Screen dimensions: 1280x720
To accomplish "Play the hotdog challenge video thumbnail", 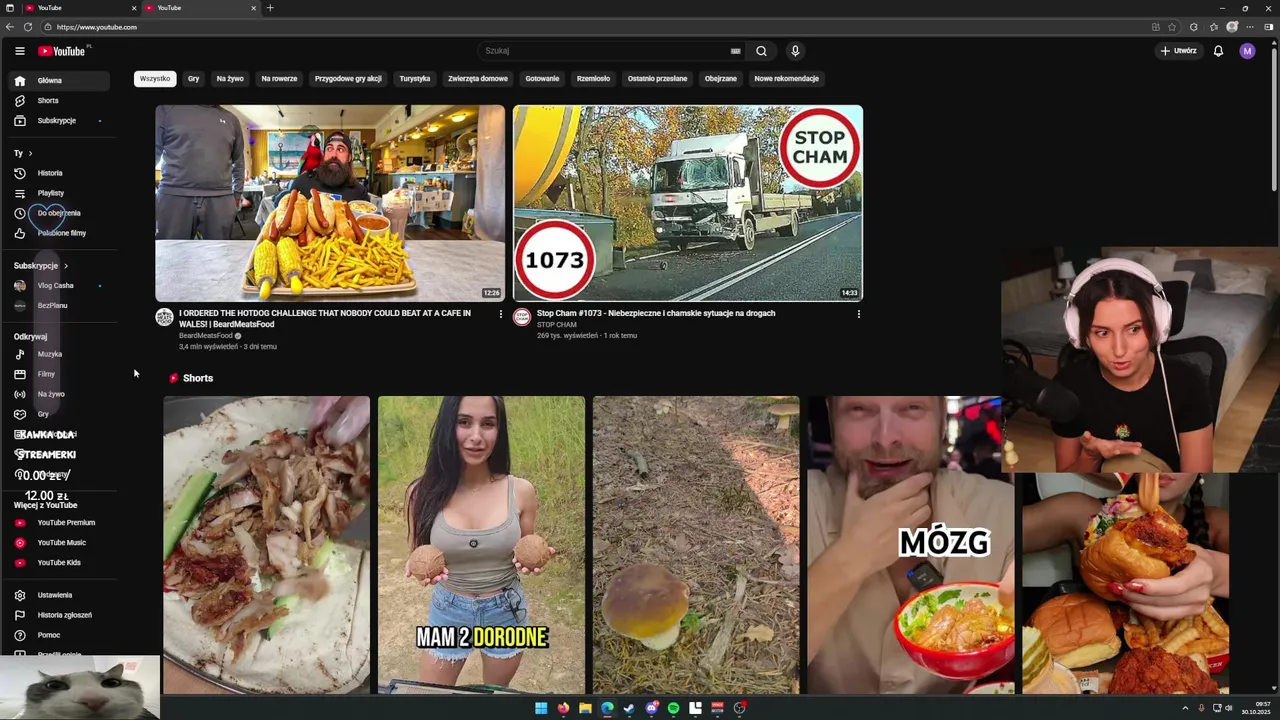I will 330,203.
